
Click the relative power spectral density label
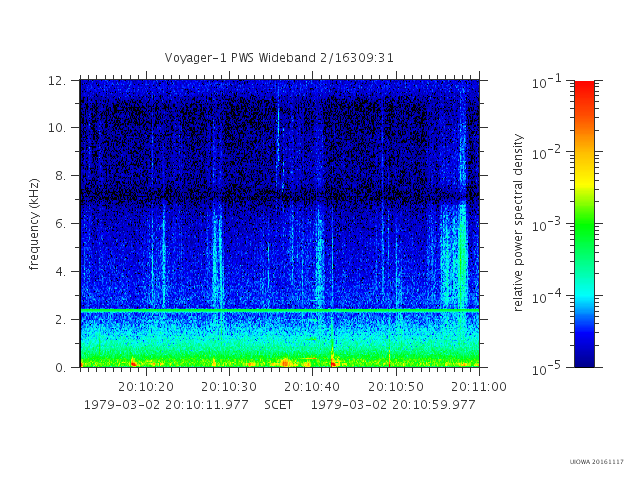pyautogui.click(x=518, y=223)
